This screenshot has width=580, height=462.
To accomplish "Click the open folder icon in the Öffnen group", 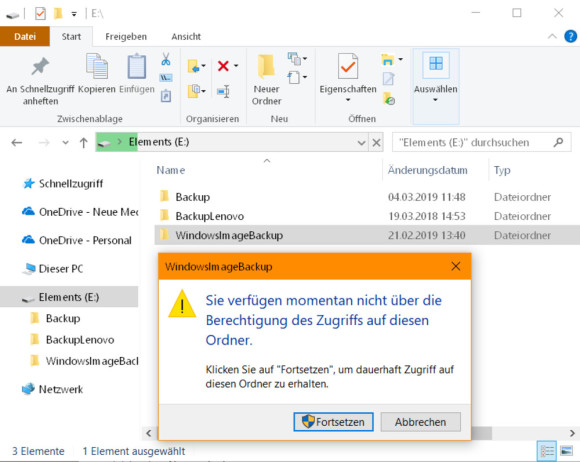I will [x=388, y=60].
